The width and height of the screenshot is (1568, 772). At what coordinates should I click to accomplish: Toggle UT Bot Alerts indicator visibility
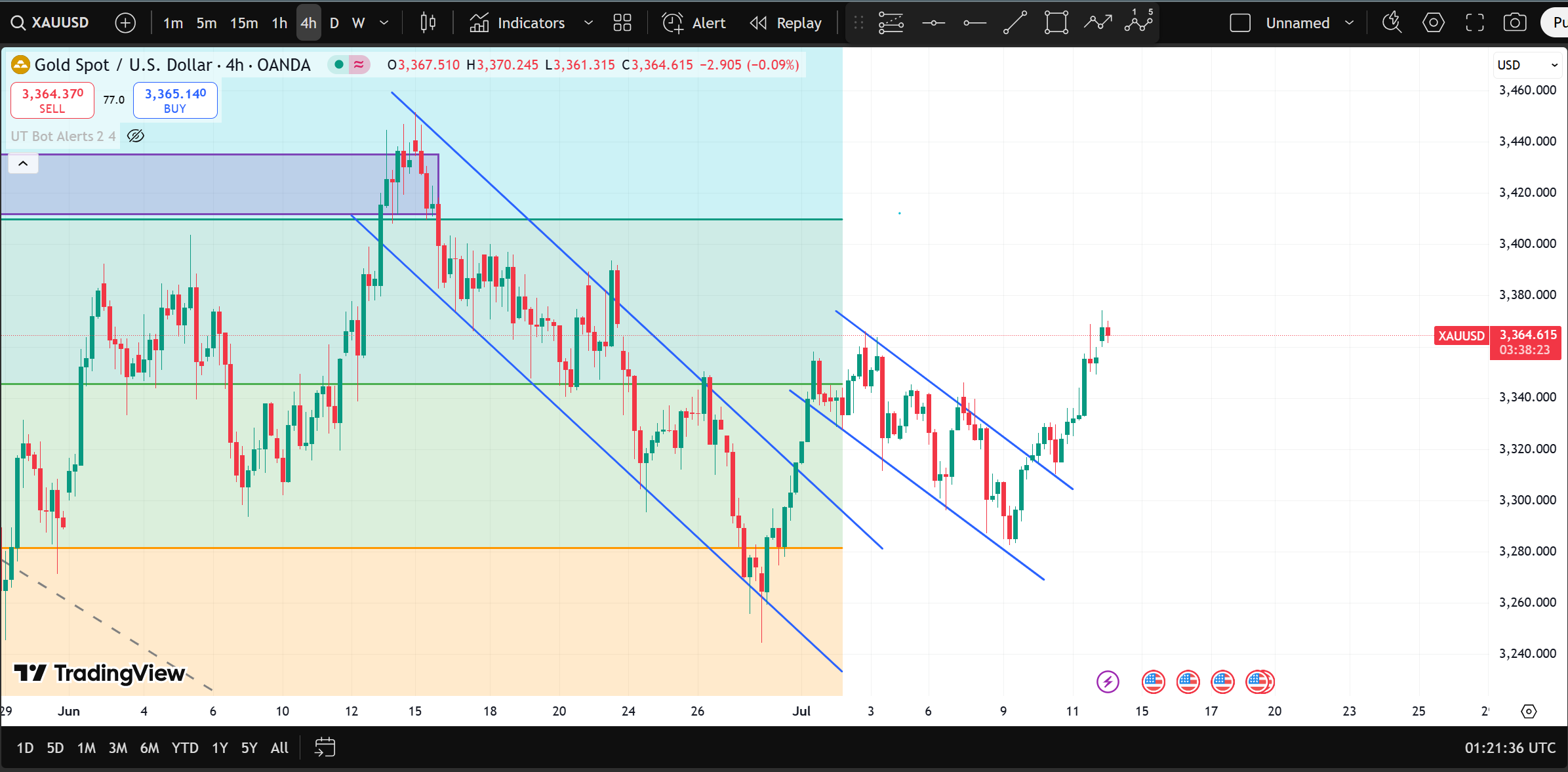(x=136, y=136)
